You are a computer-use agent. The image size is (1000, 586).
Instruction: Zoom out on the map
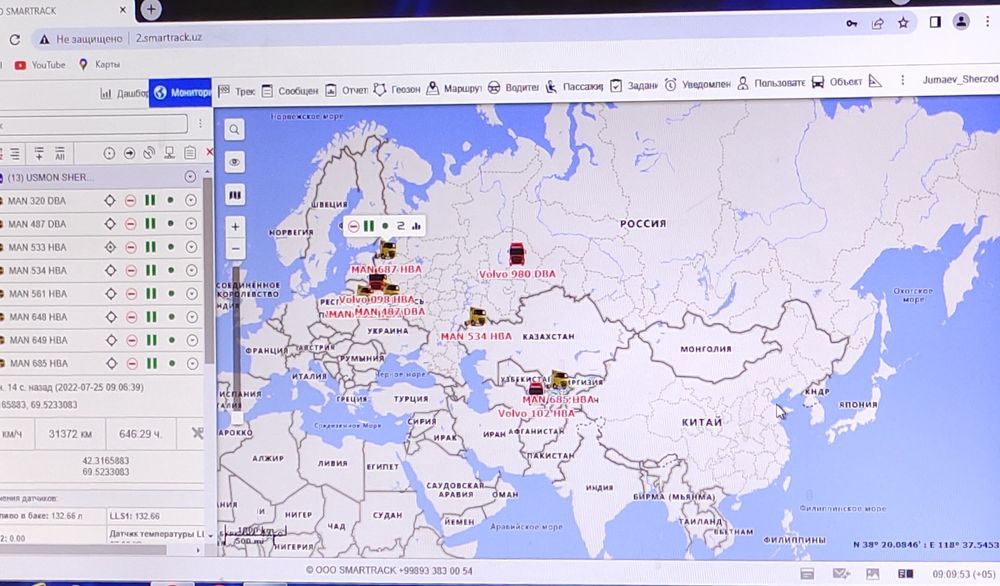tap(235, 249)
